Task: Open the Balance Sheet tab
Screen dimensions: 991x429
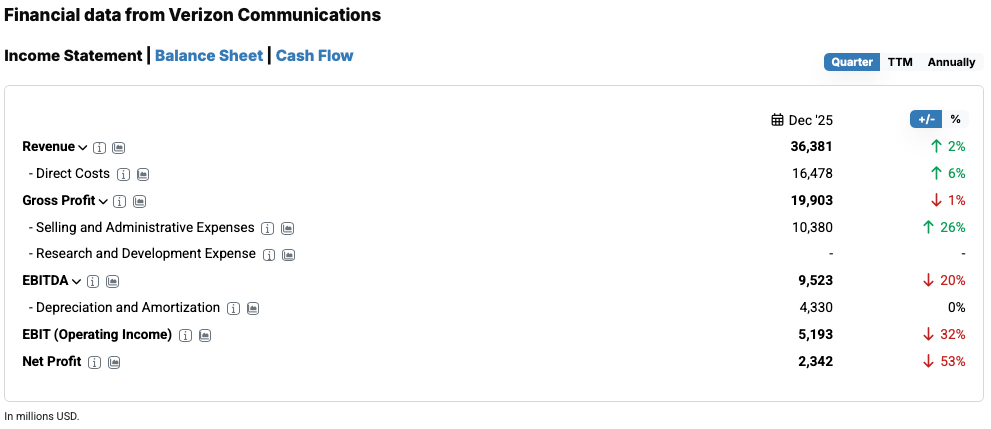Action: (209, 56)
